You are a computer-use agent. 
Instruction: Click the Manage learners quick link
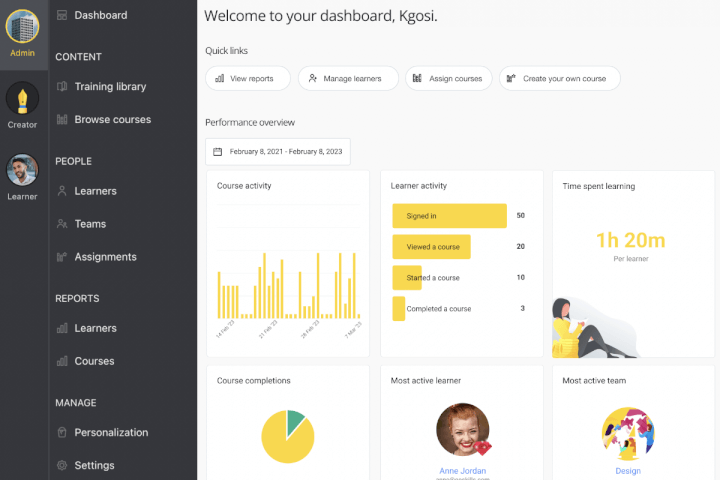tap(348, 79)
